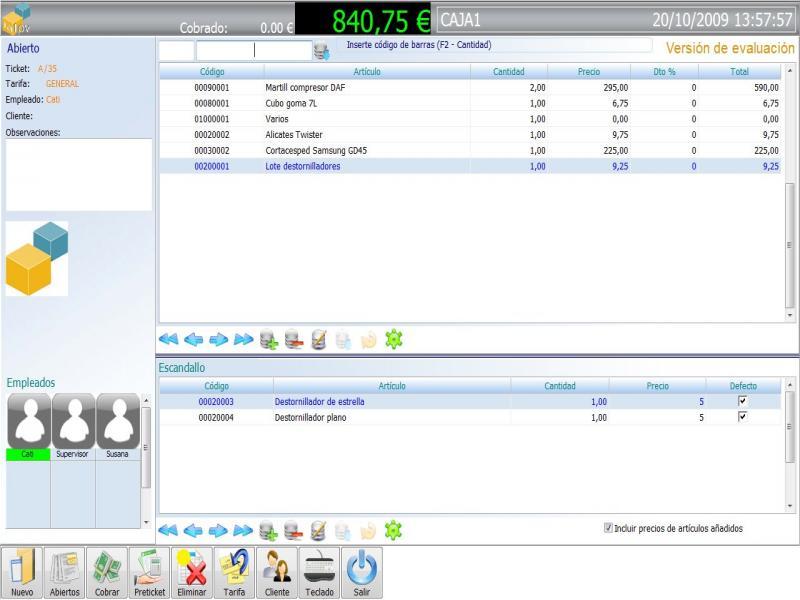Screen dimensions: 800x600
Task: Click the Dto % column header
Action: click(x=664, y=71)
